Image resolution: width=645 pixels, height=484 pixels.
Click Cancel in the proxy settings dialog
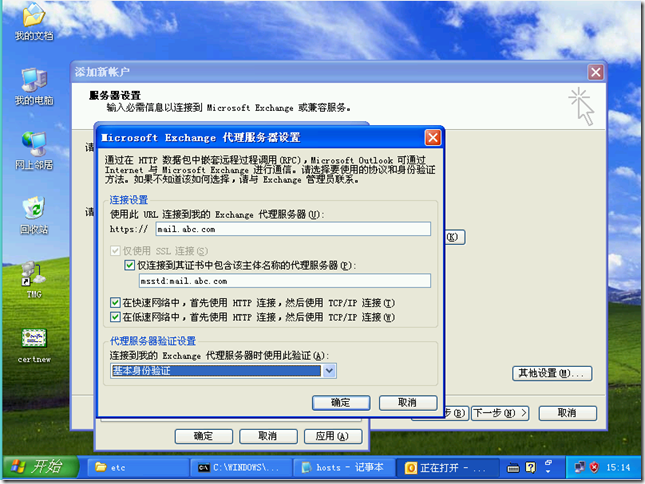408,403
